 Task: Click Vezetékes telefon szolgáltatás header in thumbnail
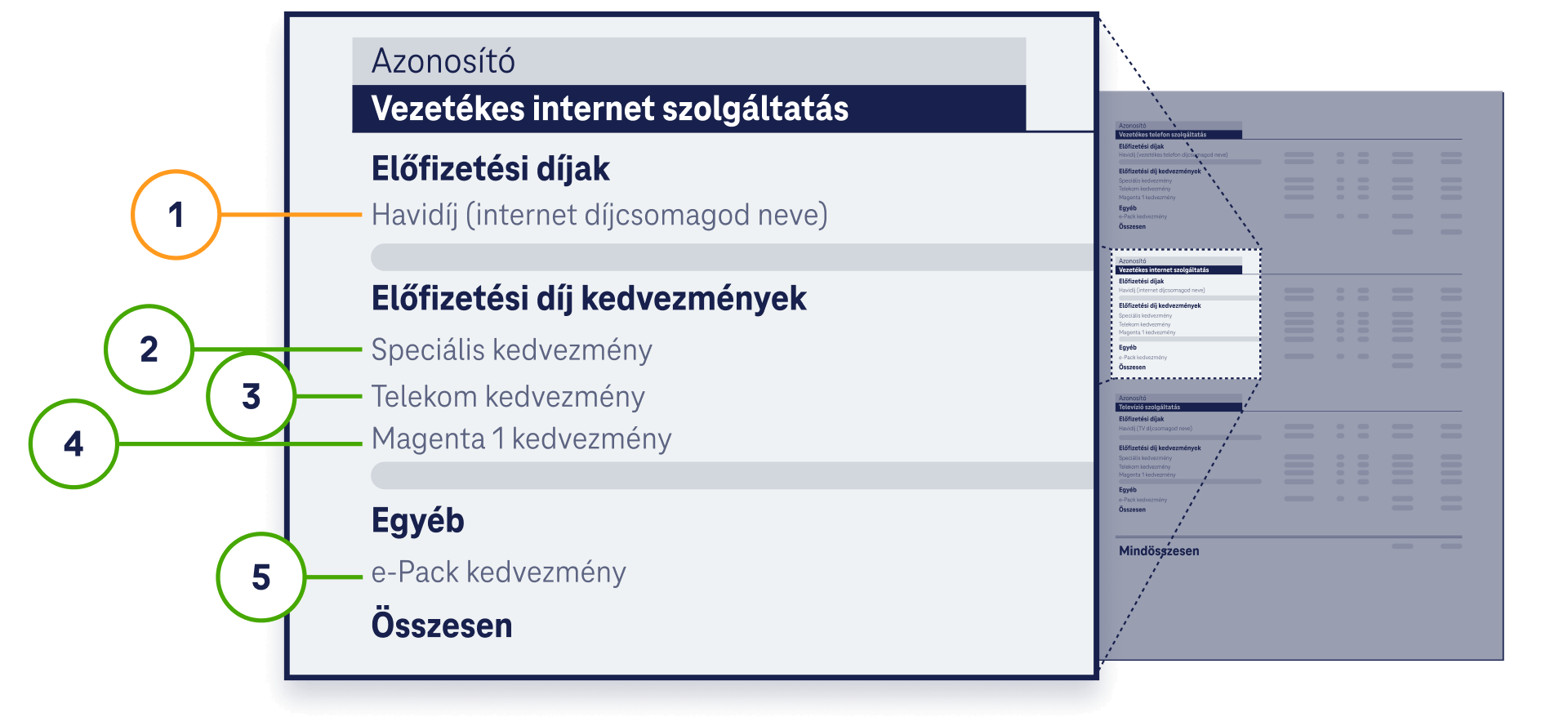[x=1178, y=135]
